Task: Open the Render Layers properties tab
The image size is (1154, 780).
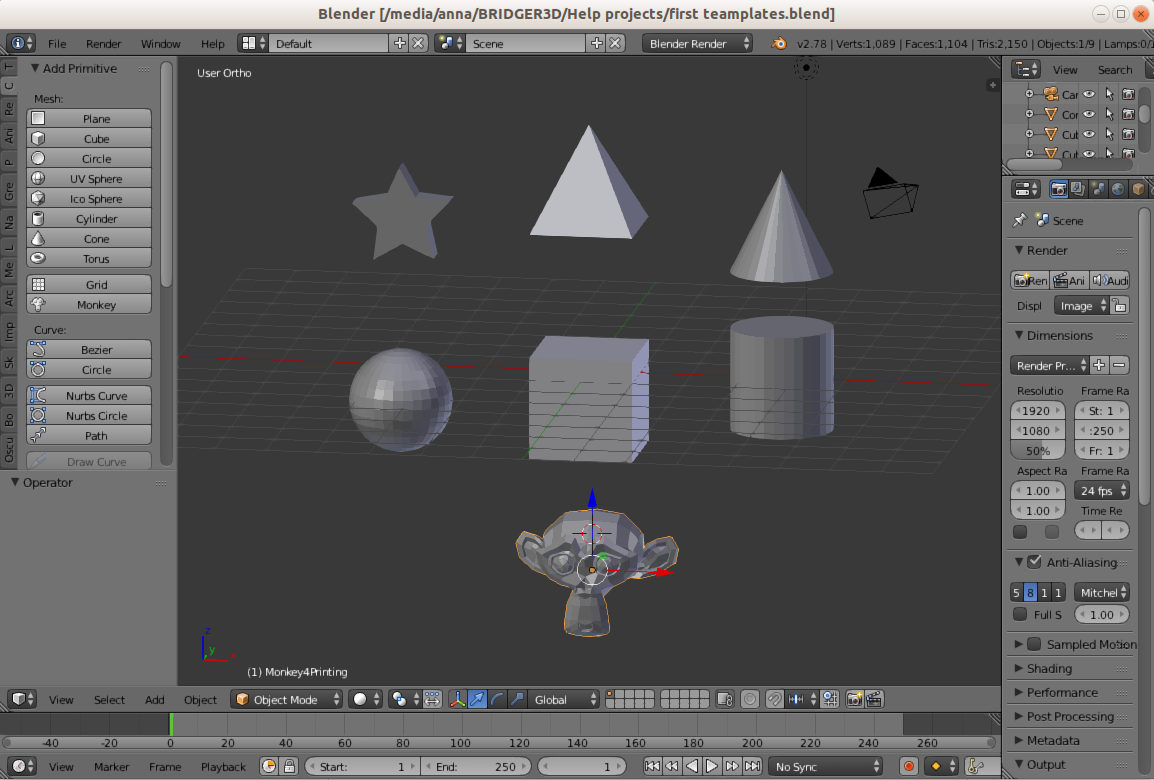Action: tap(1078, 189)
